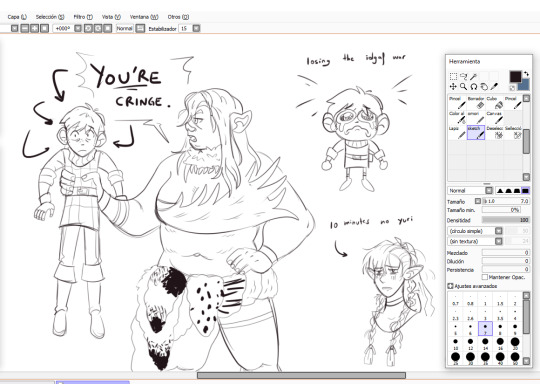
Task: Select the lasso selection tool
Action: tap(464, 76)
